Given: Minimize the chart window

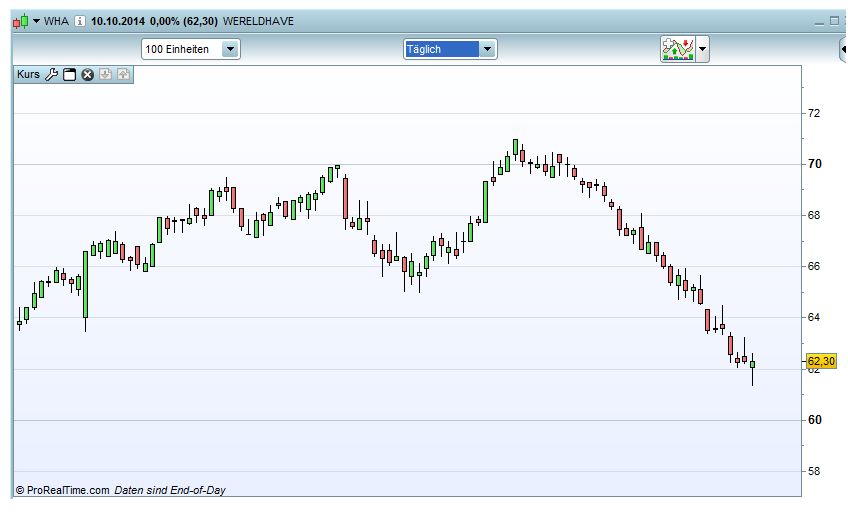Looking at the screenshot, I should 819,22.
